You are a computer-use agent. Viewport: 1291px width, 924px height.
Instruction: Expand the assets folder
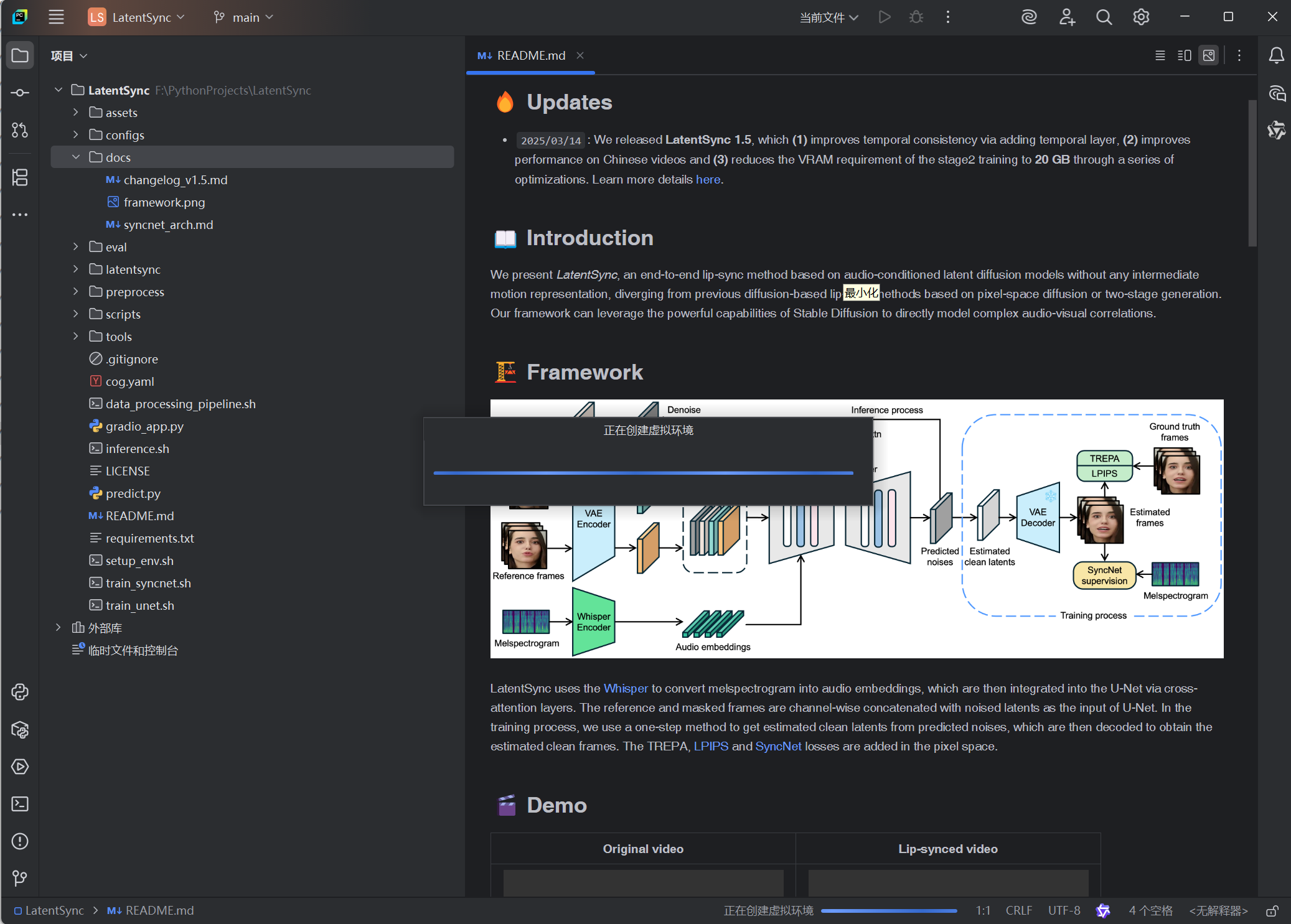pos(75,113)
